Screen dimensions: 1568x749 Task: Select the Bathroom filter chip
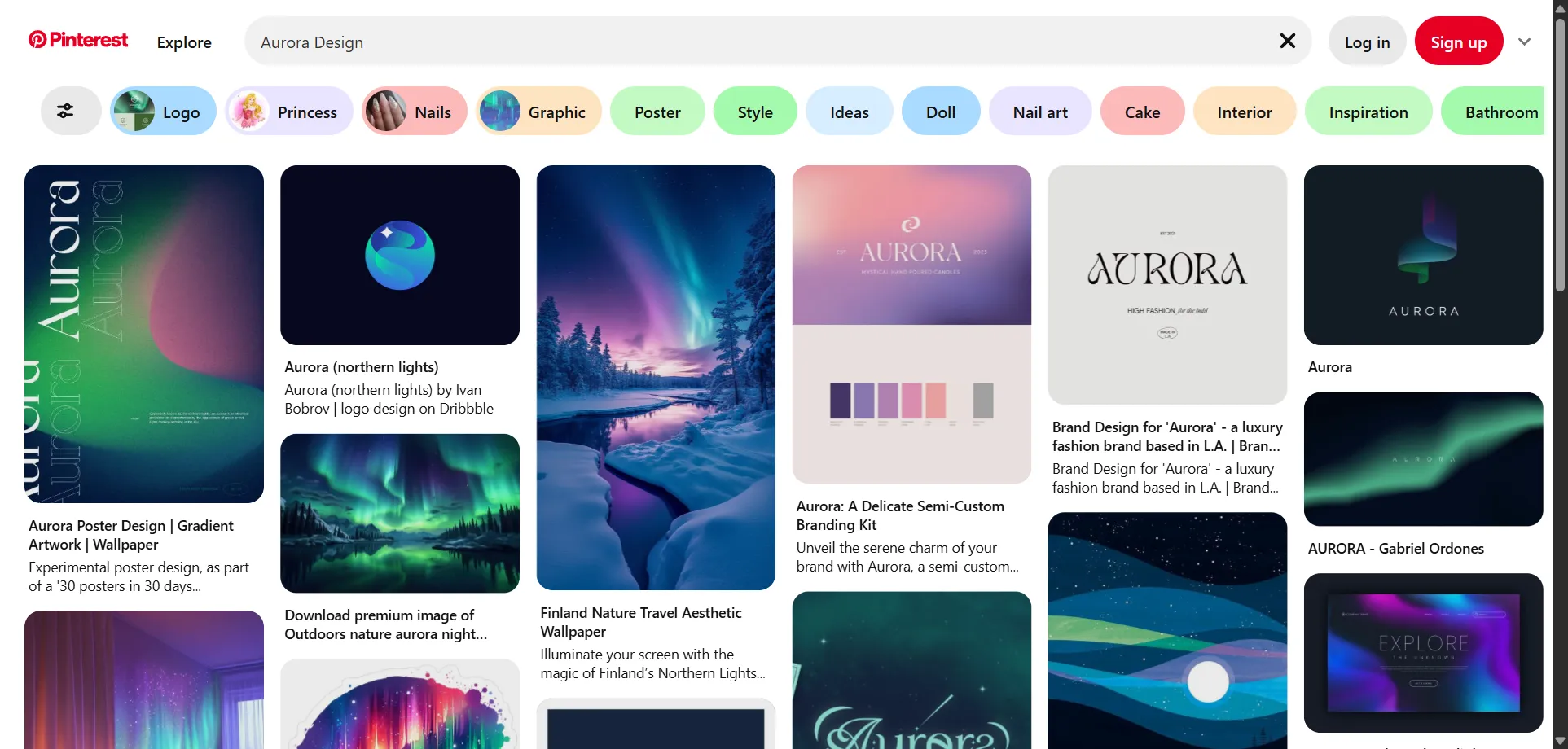click(1493, 111)
